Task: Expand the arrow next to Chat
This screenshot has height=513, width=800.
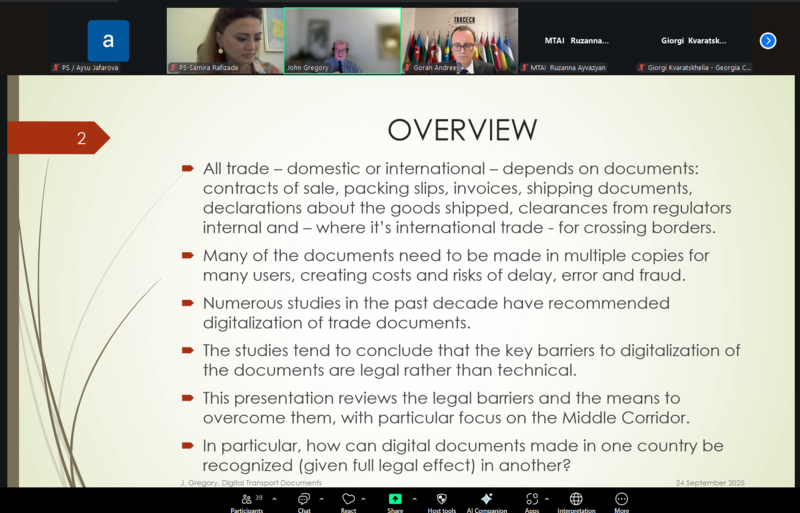Action: coord(321,498)
